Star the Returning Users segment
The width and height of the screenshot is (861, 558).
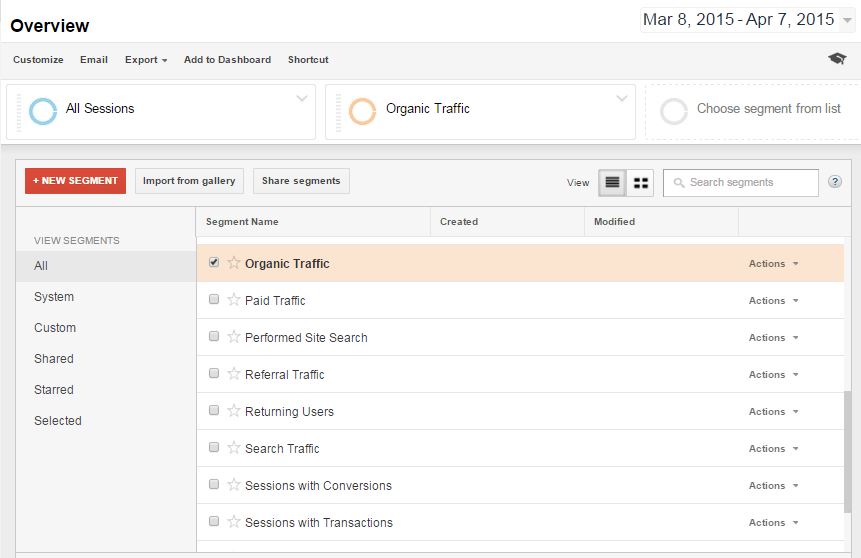pyautogui.click(x=234, y=411)
